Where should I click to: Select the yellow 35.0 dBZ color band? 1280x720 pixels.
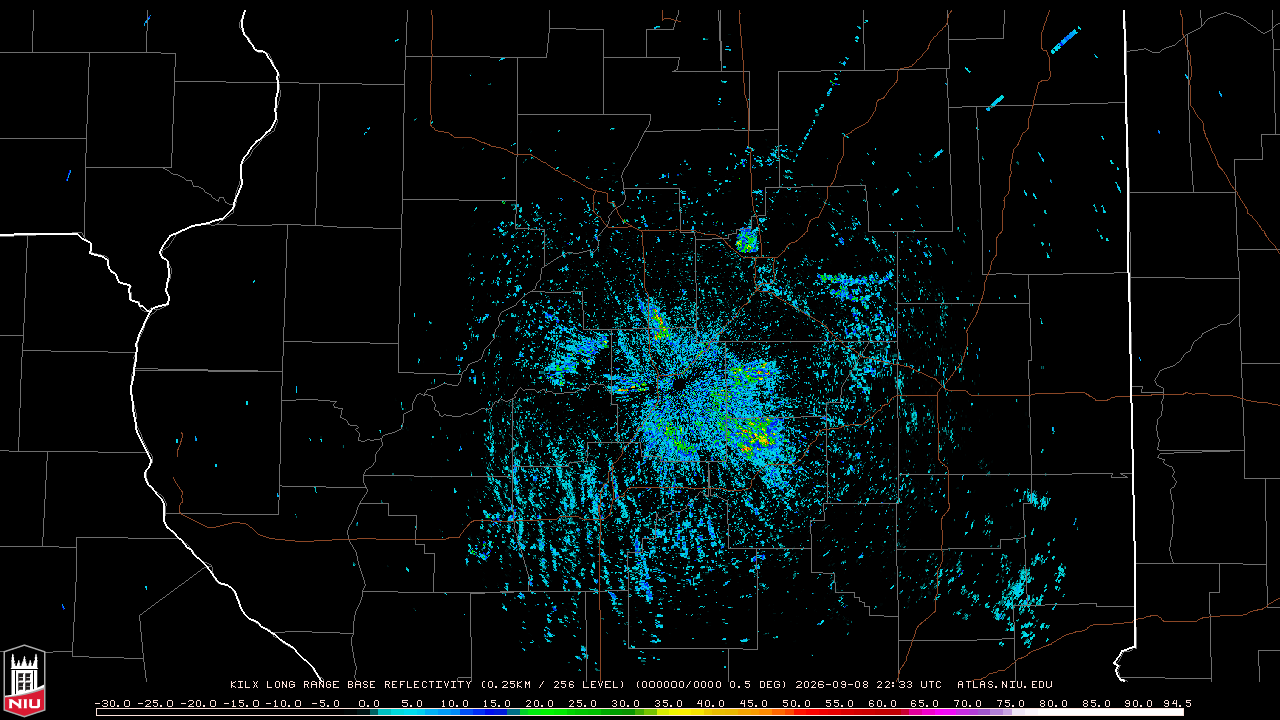670,712
